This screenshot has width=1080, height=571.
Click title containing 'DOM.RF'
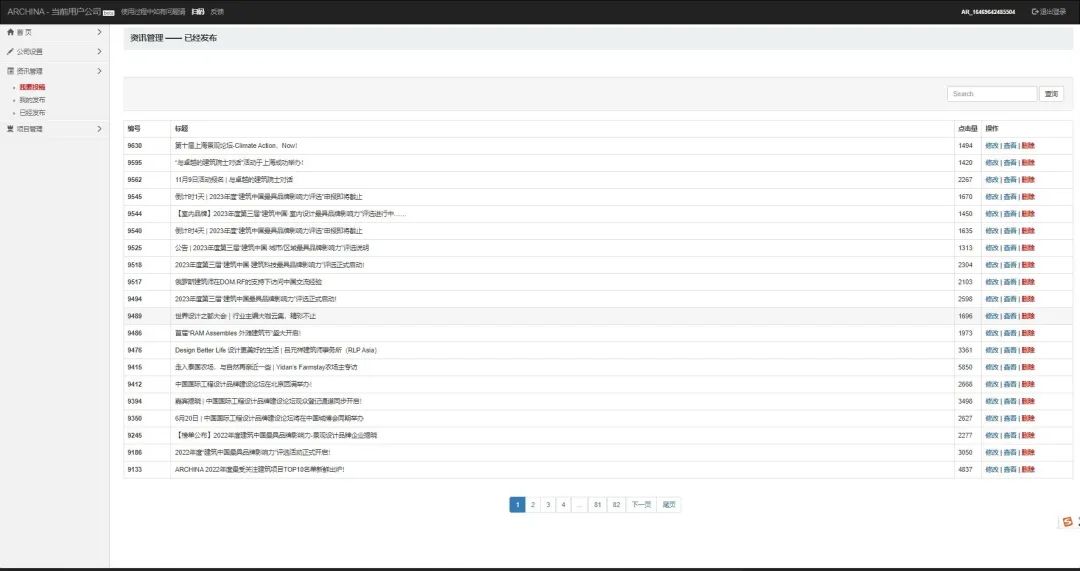click(x=248, y=282)
